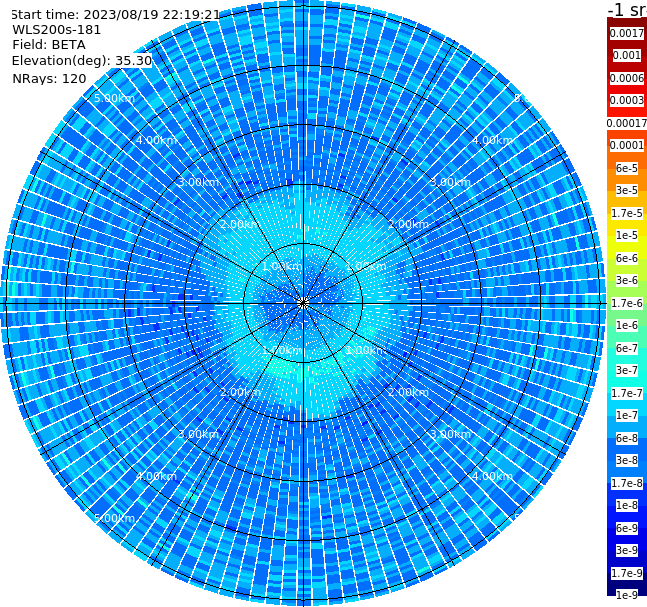Click the lower-left 2.00km range label
Viewport: 647px width, 607px height.
coord(241,392)
